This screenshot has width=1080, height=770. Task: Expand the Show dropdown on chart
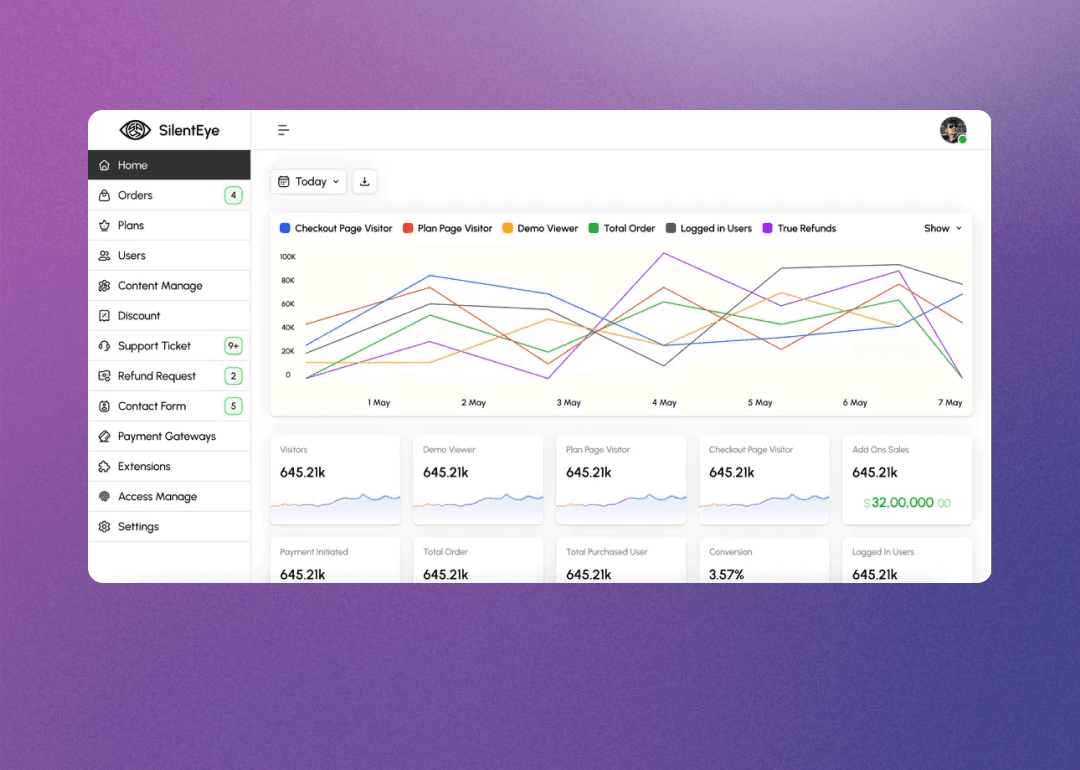[x=943, y=229]
